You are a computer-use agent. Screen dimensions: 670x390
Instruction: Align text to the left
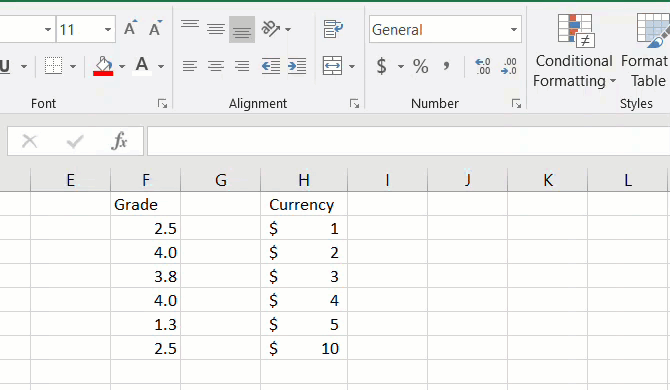[190, 66]
